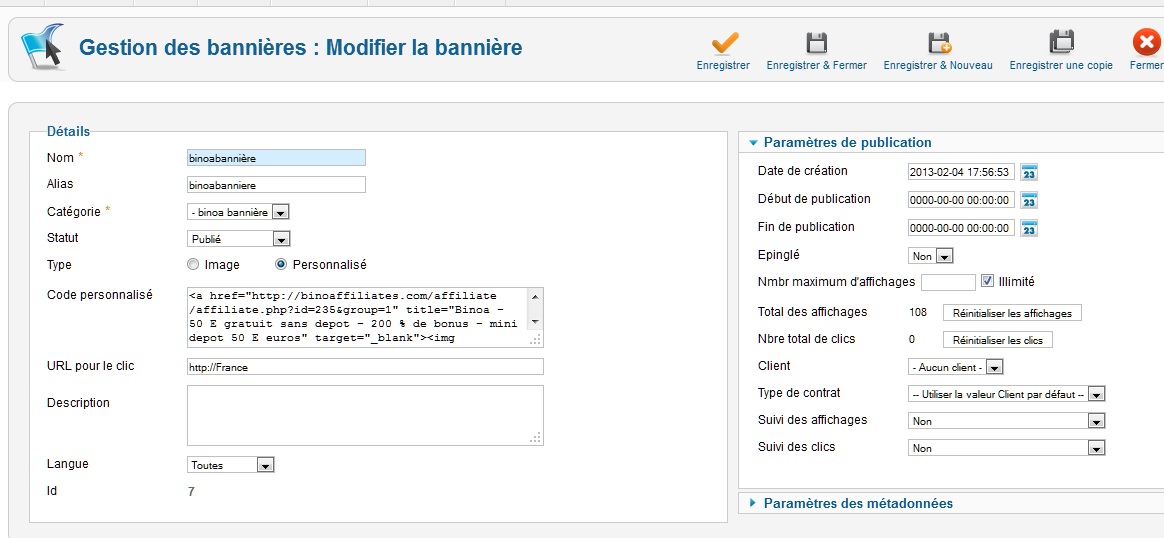Open calendar for Début de publication
1164x538 pixels.
1029,200
